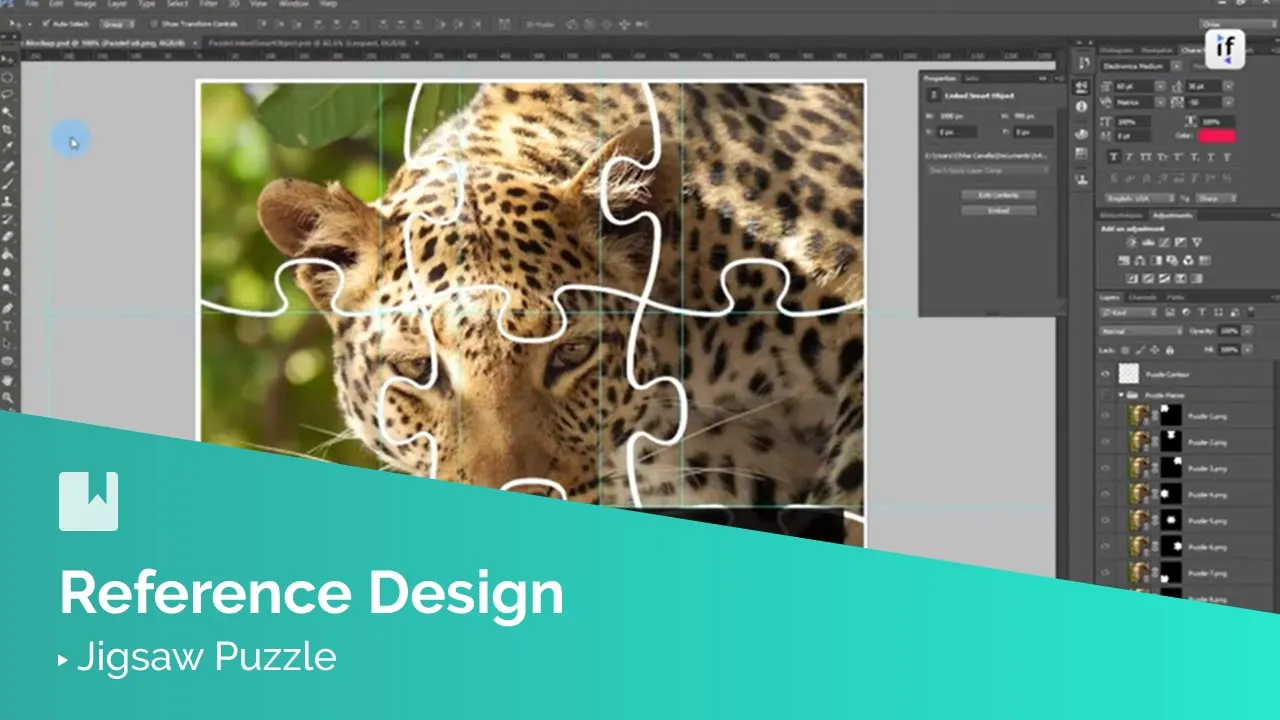Switch to the Channels tab
This screenshot has height=720, width=1280.
(1142, 297)
